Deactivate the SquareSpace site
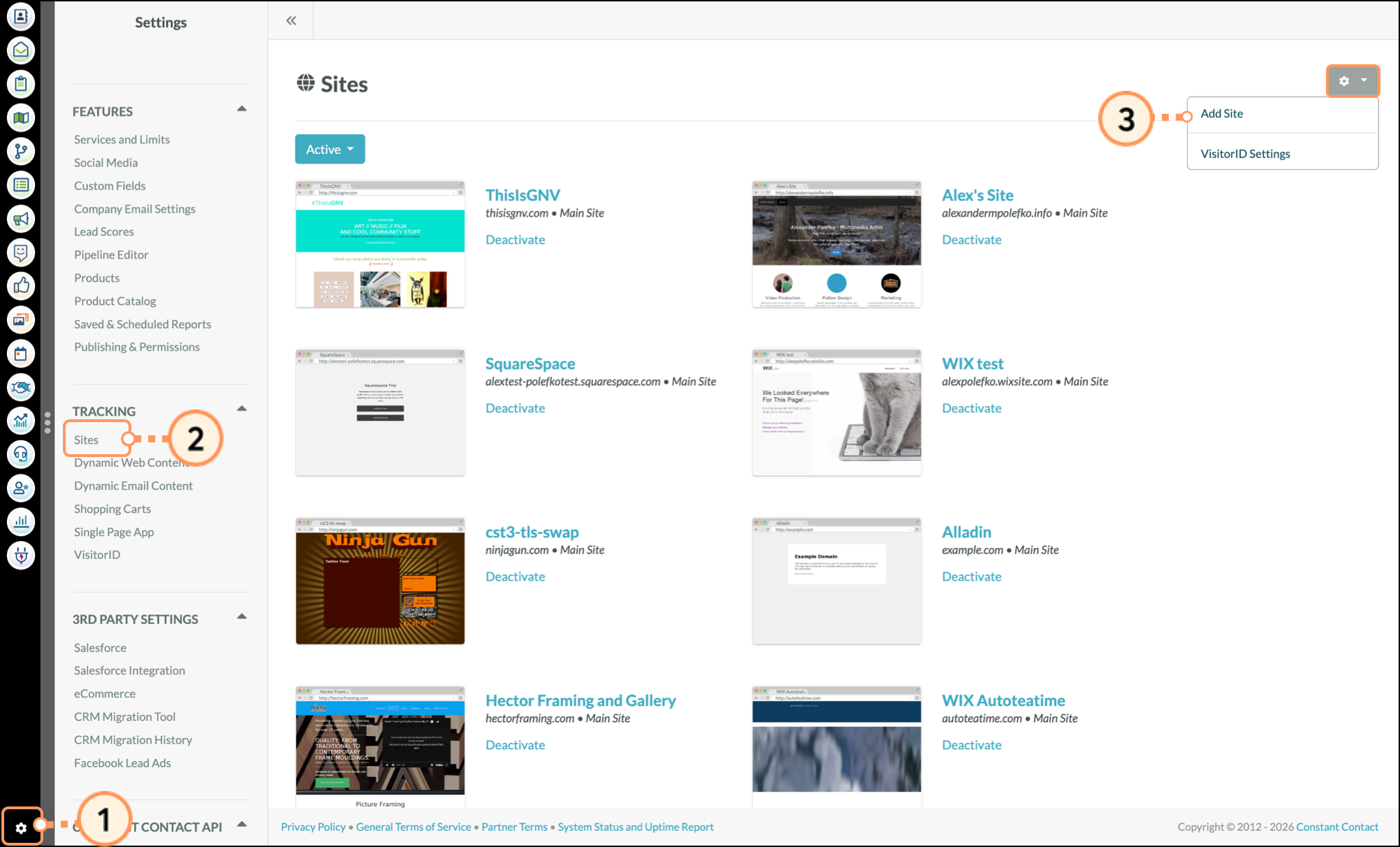The height and width of the screenshot is (847, 1400). (515, 407)
